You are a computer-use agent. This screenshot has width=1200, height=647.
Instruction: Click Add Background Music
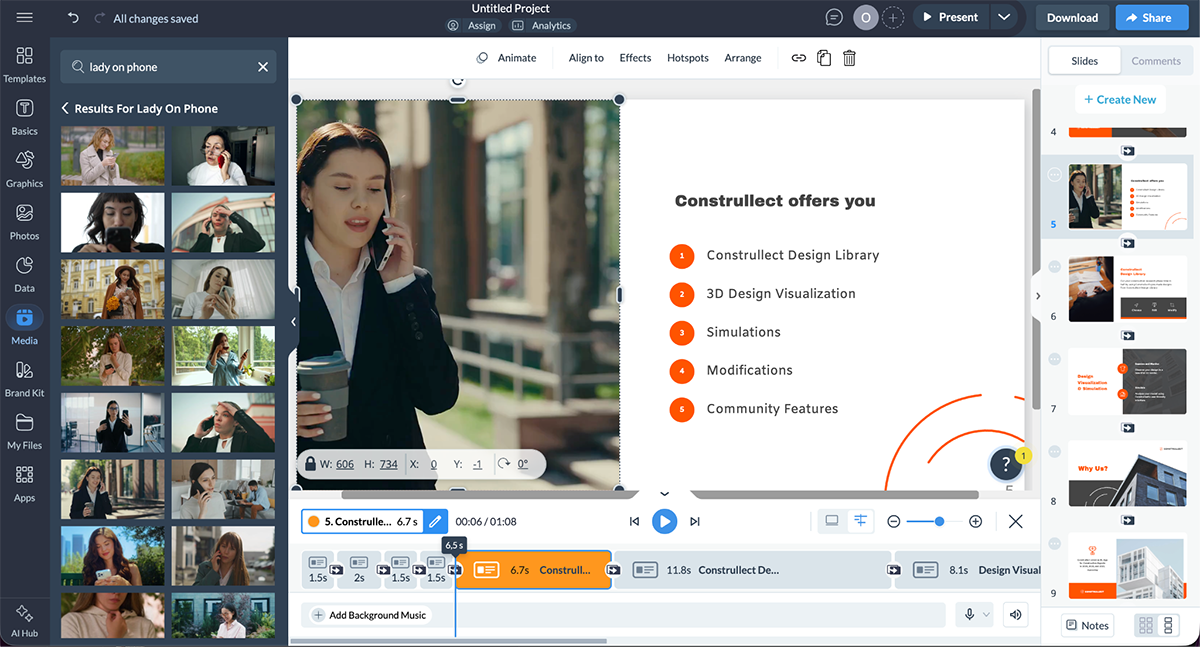click(370, 615)
